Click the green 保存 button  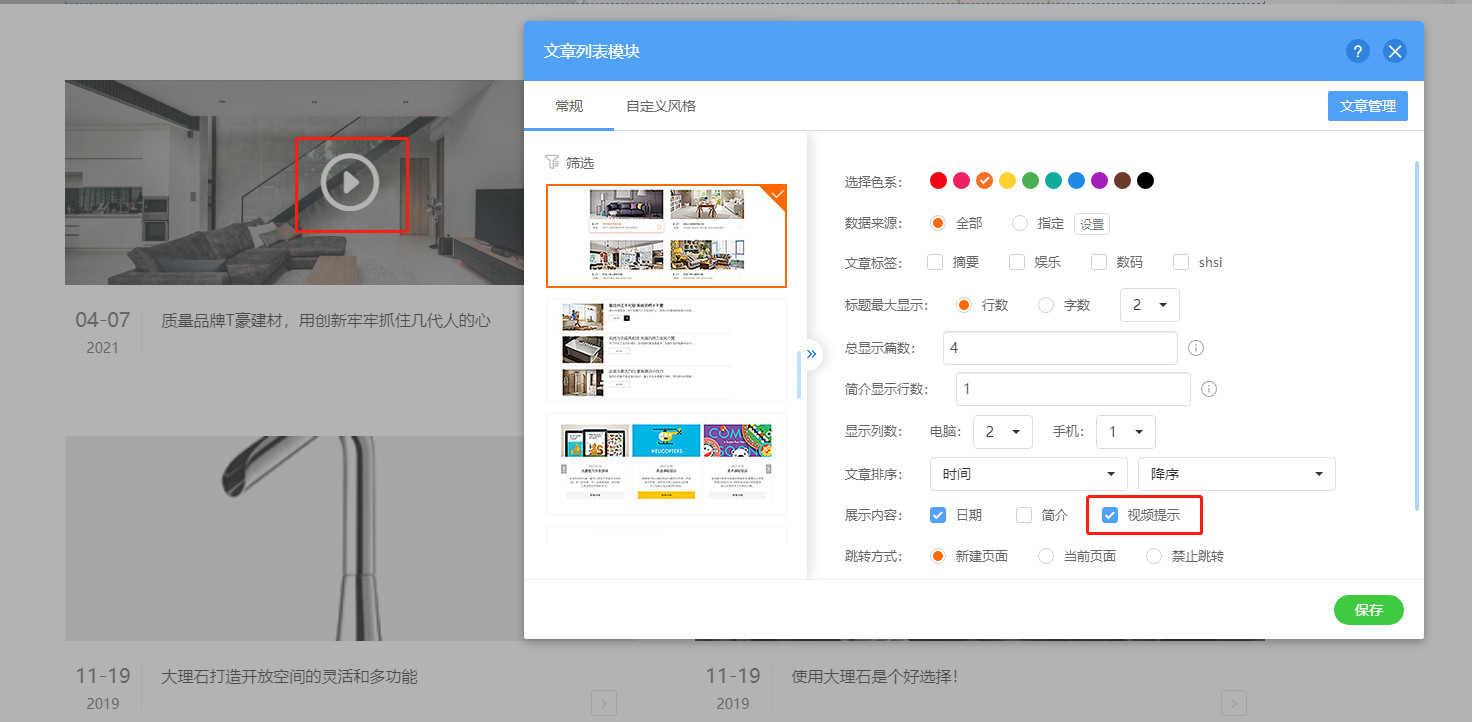(x=1368, y=610)
